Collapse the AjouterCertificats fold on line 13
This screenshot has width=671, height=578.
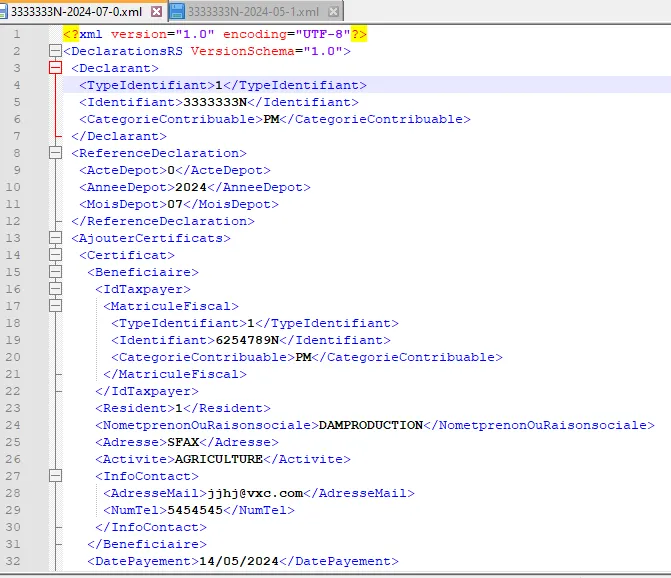point(55,238)
